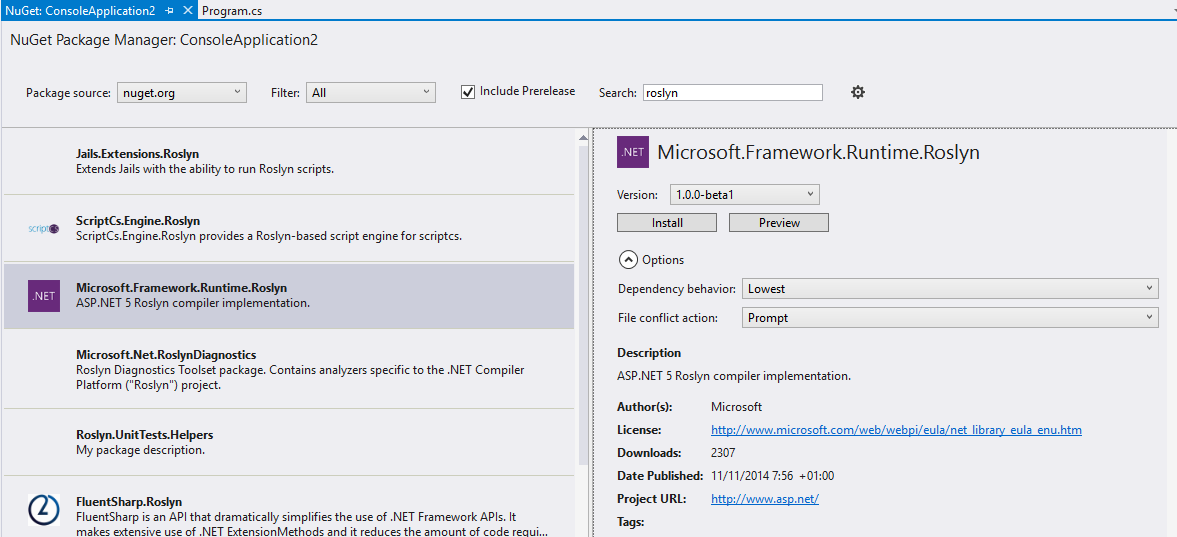Click the large .NET icon in details pane

click(633, 153)
